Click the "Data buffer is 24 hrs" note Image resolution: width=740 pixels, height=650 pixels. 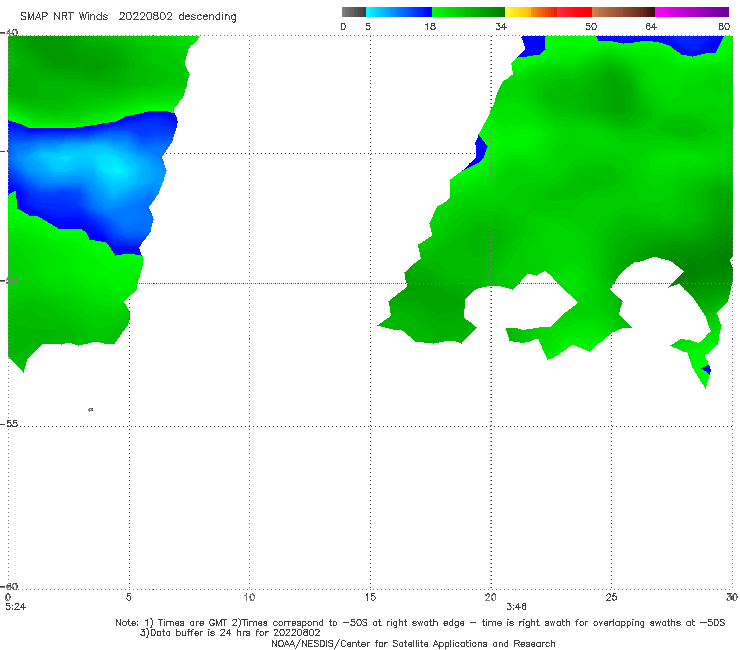pos(230,633)
